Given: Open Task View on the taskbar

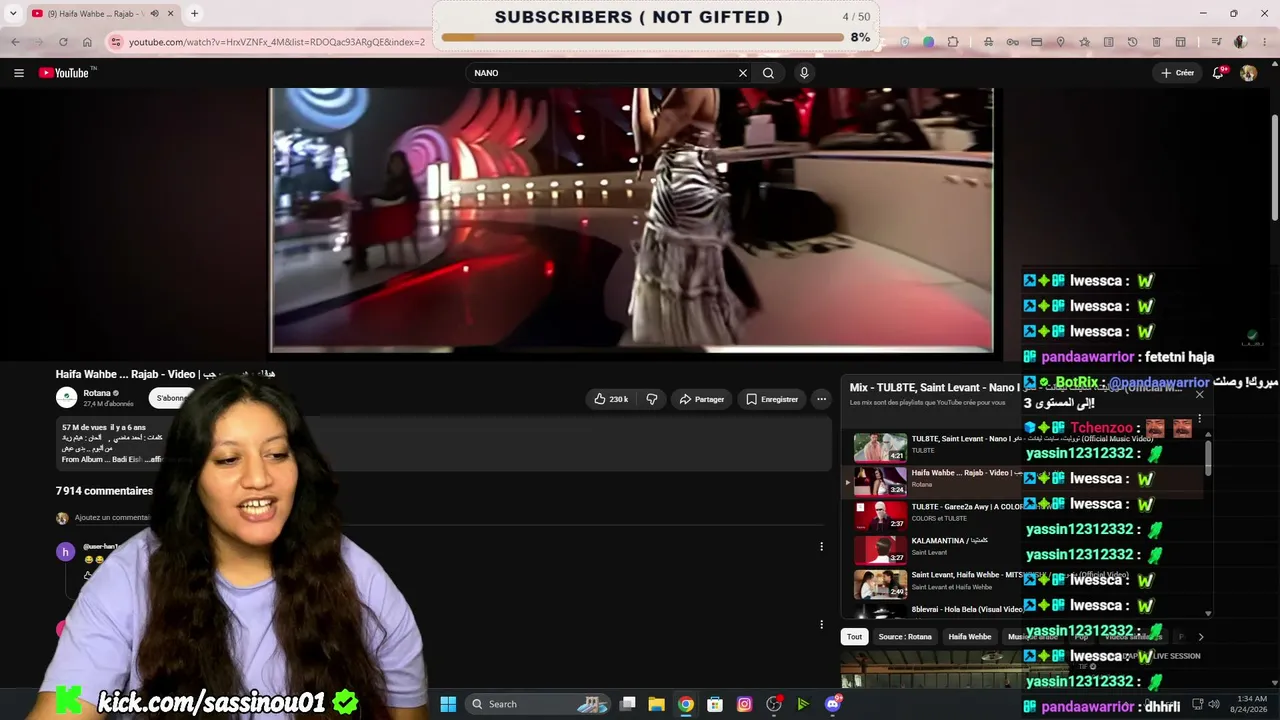Looking at the screenshot, I should pyautogui.click(x=627, y=704).
